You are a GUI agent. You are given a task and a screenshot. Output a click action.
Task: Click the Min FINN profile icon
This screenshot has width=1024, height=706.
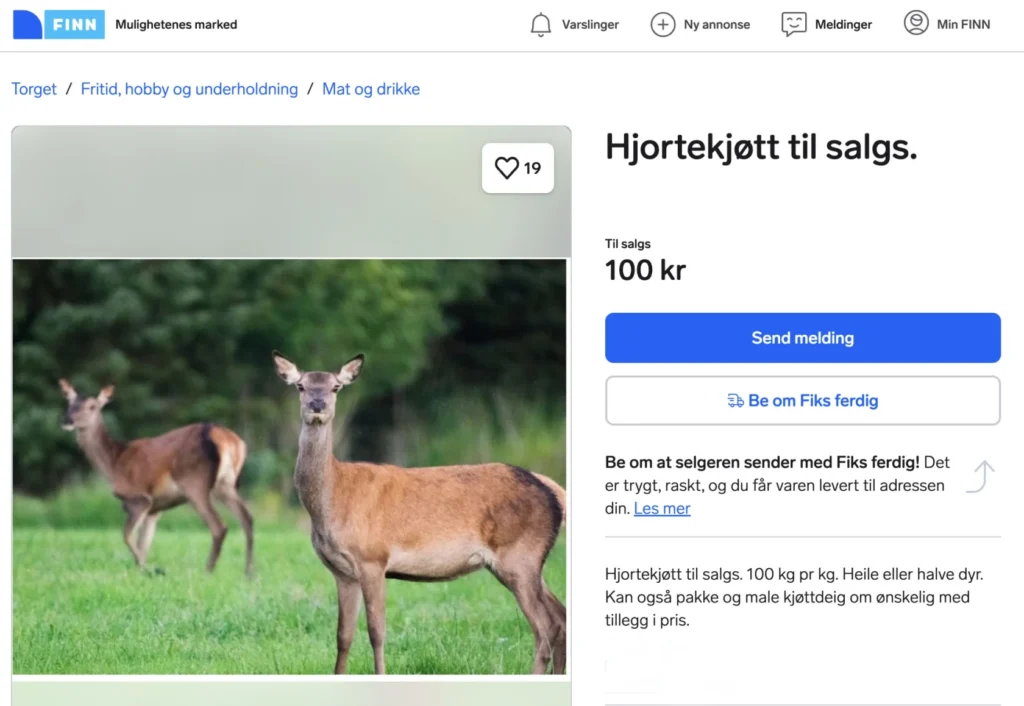click(916, 23)
